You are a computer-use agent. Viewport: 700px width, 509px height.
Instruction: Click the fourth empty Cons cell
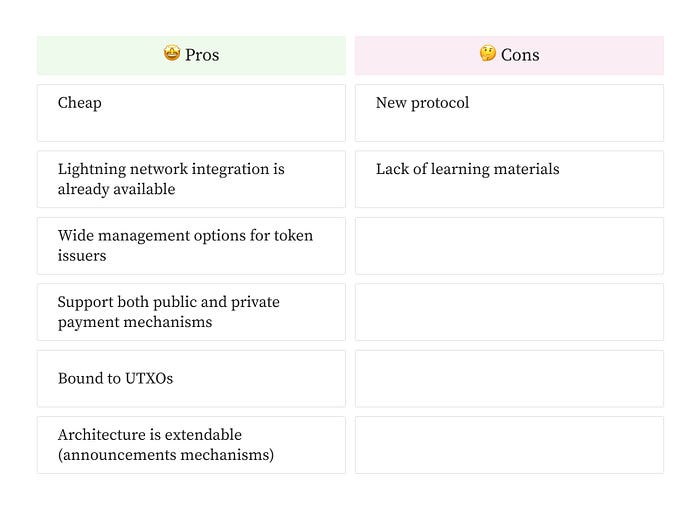[509, 312]
